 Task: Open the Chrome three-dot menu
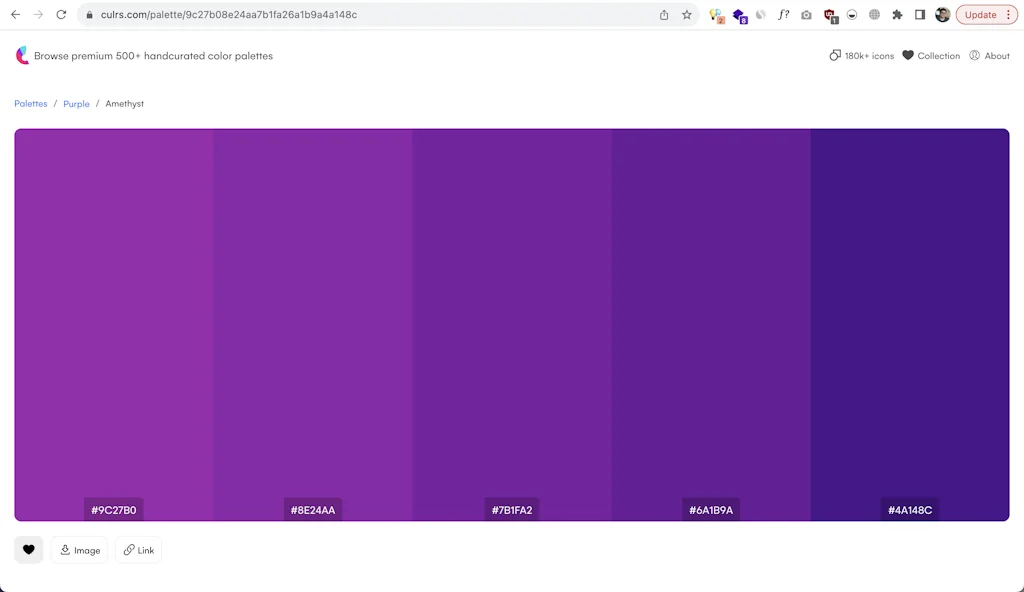1010,14
